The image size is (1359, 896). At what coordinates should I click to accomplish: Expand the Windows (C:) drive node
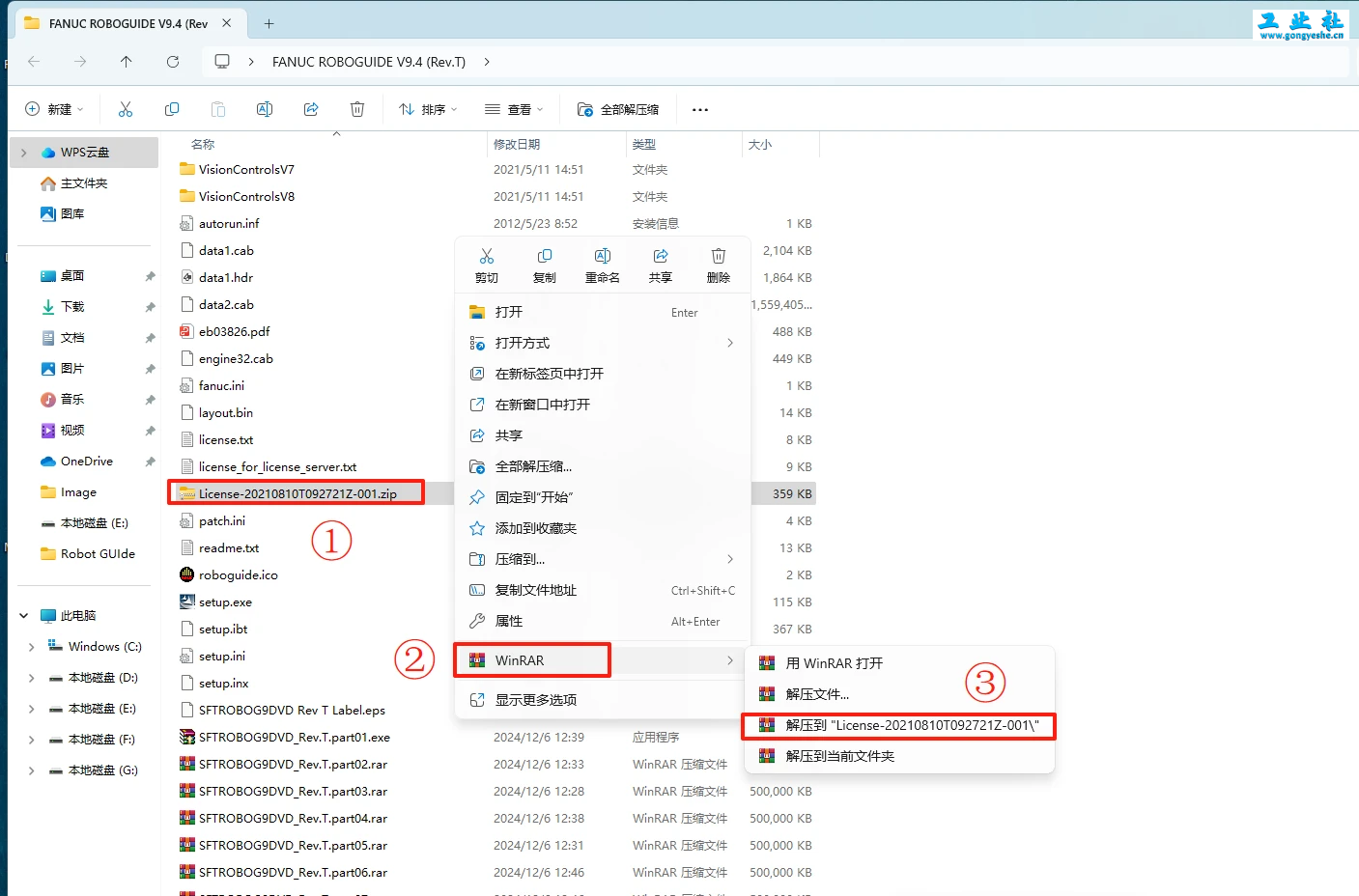point(32,647)
